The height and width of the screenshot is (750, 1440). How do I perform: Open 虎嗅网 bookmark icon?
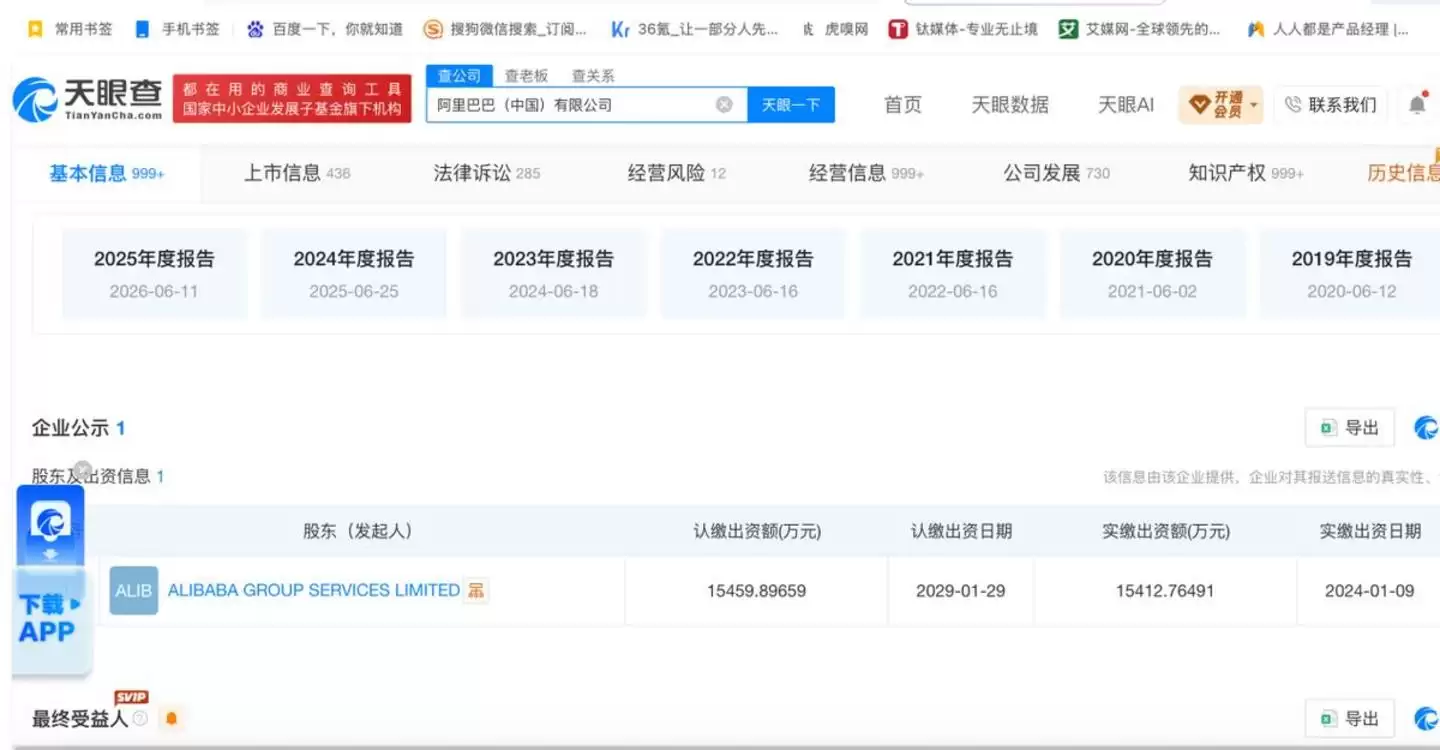[x=808, y=29]
